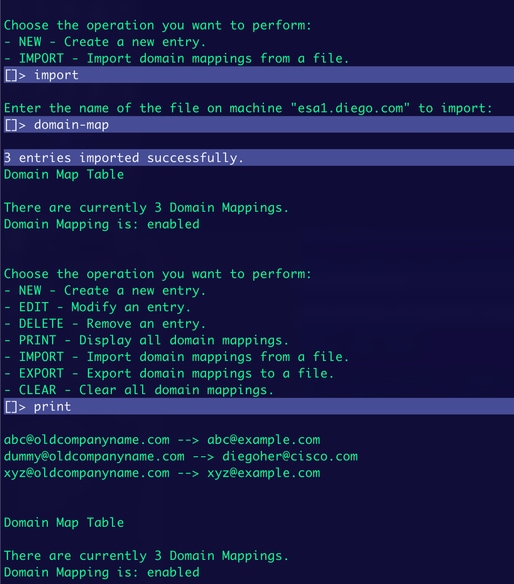Click the diegoher@cisco.com address
The height and width of the screenshot is (584, 514).
[290, 456]
